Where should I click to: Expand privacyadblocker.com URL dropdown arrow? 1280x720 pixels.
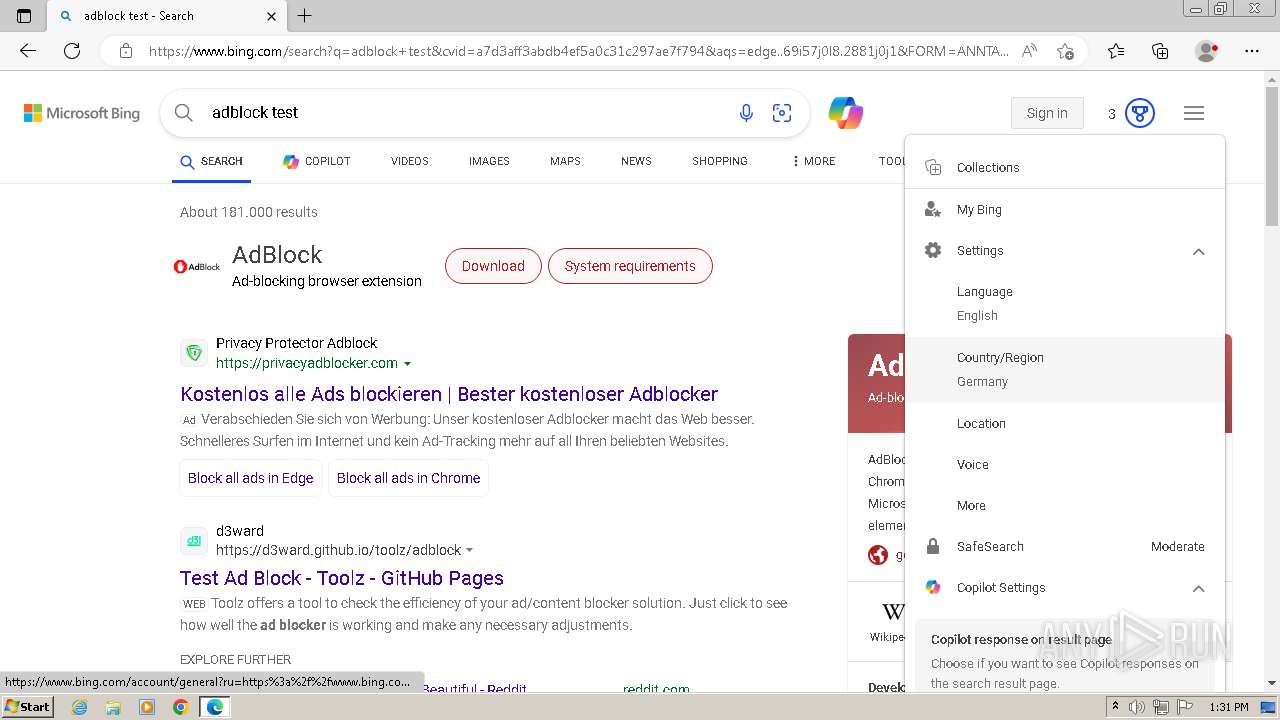(407, 364)
